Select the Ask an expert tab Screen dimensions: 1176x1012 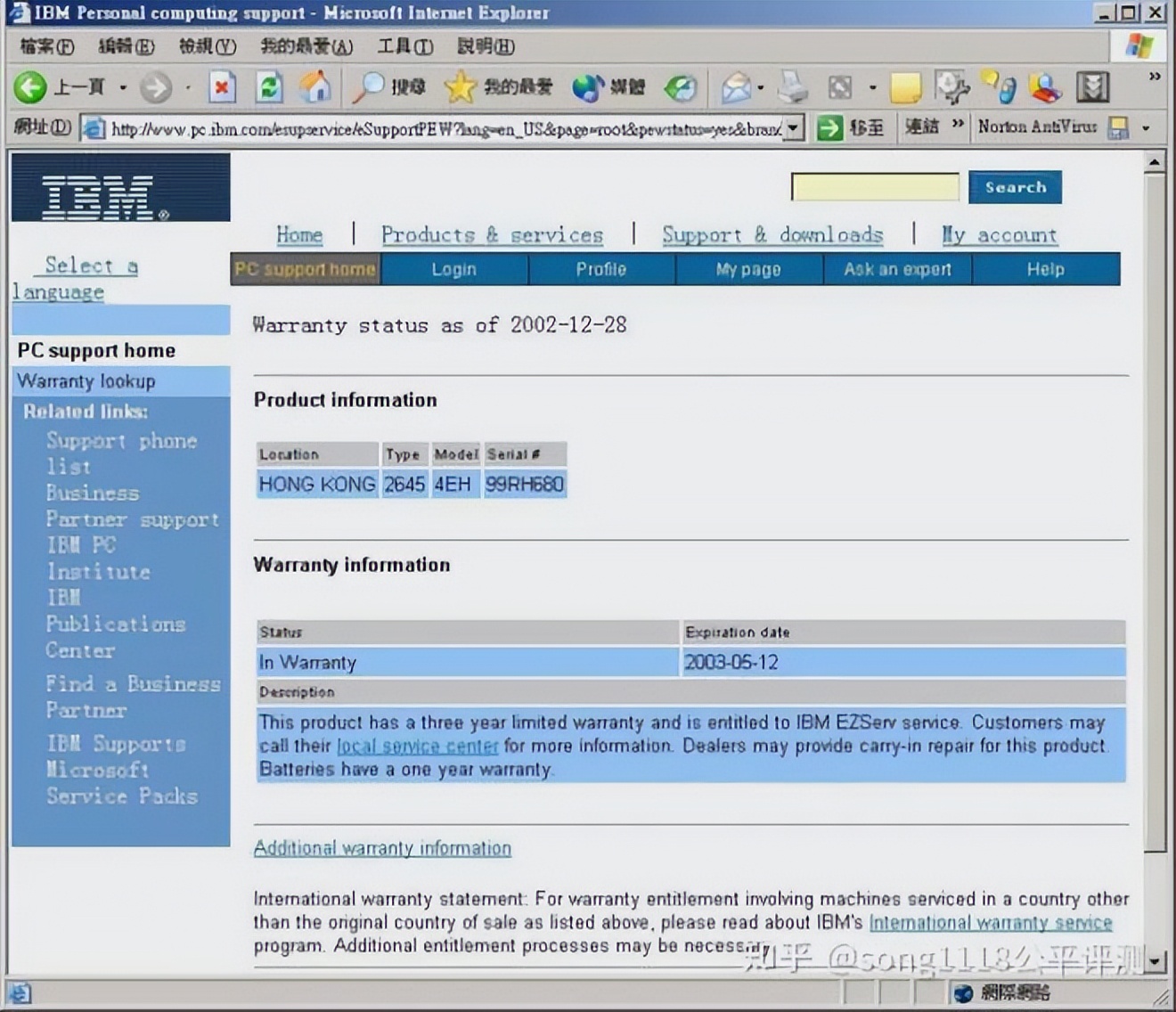pyautogui.click(x=897, y=269)
